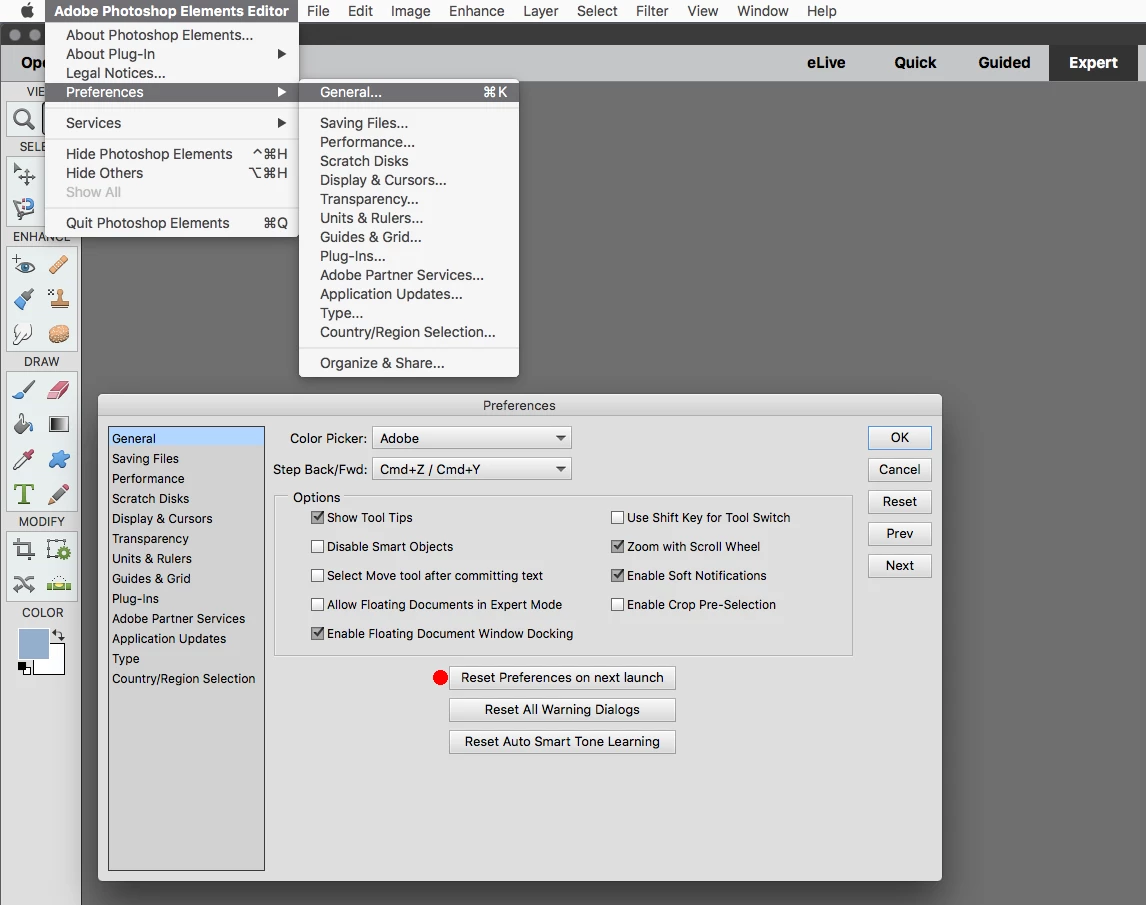This screenshot has width=1146, height=905.
Task: Open the Step Back/Fwd dropdown
Action: click(472, 469)
